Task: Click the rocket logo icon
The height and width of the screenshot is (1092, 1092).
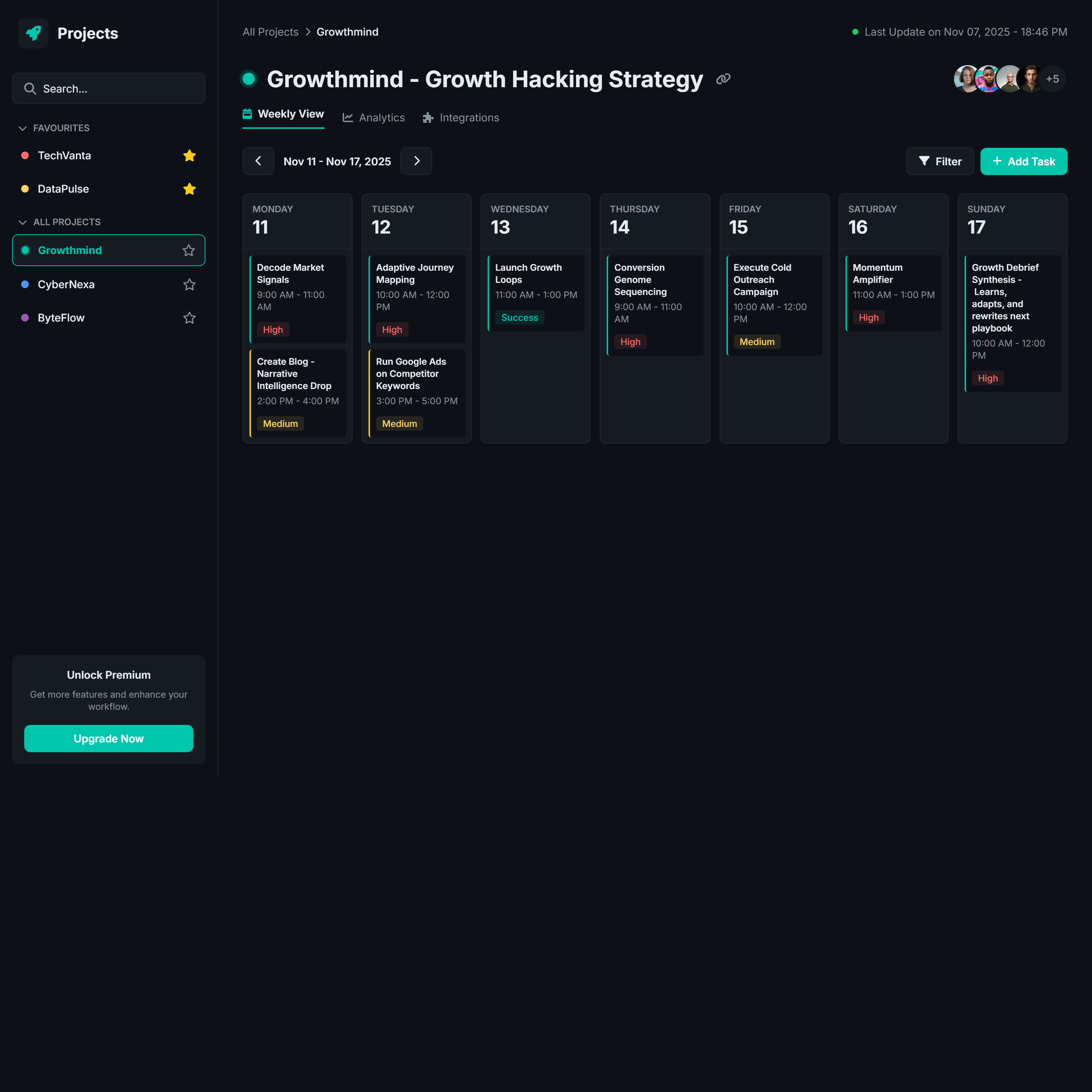Action: tap(33, 33)
